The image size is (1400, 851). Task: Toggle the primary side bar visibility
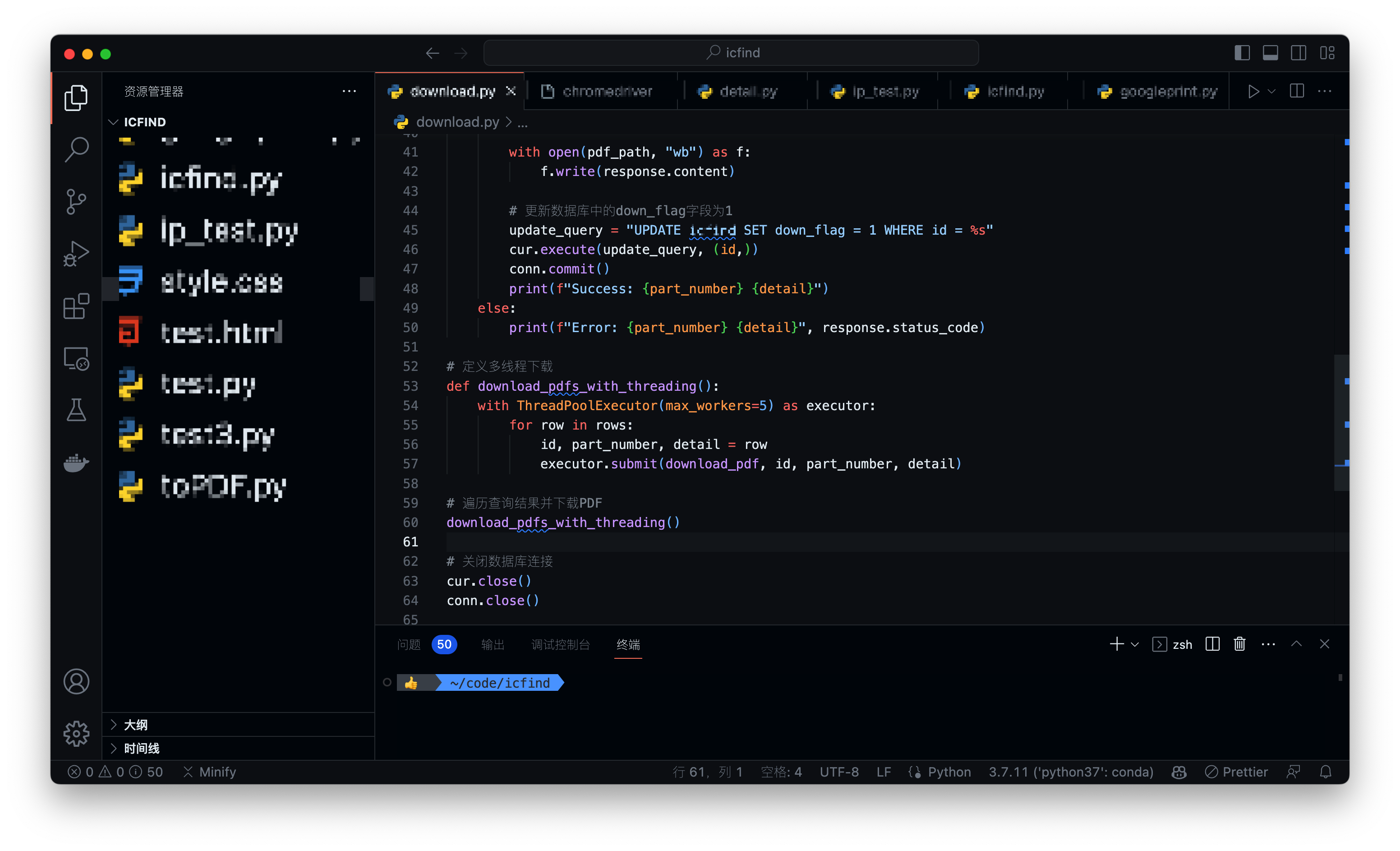click(x=1242, y=53)
